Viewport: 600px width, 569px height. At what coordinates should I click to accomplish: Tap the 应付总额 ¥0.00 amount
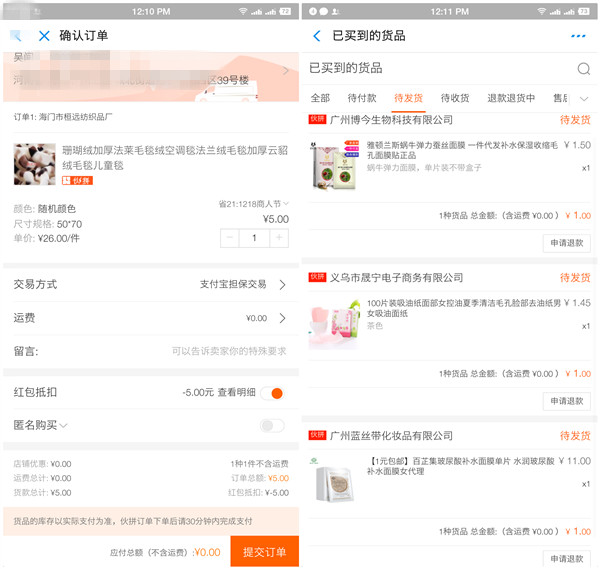(x=207, y=552)
